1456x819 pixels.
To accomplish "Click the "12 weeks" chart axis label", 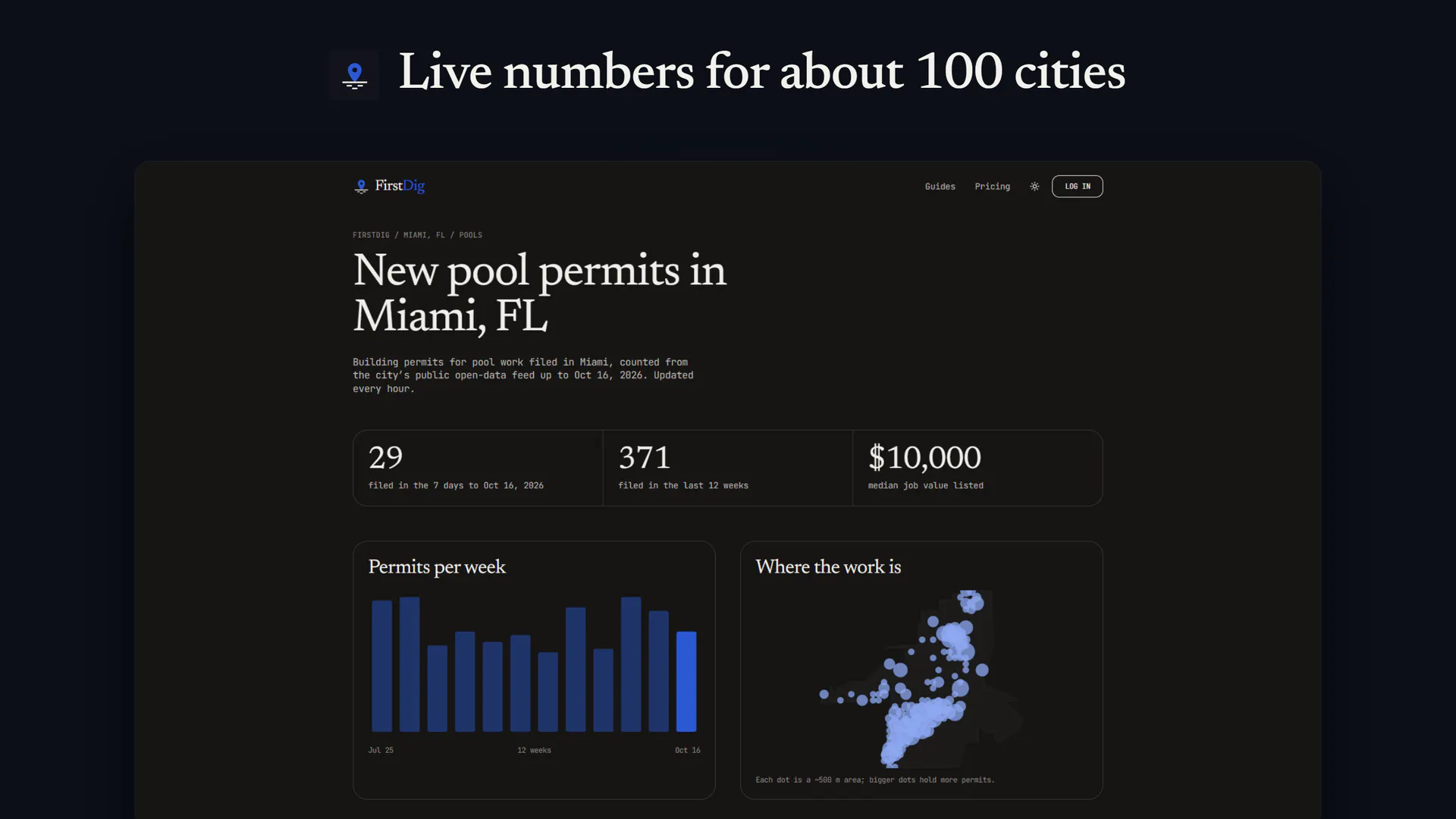I will click(x=534, y=750).
